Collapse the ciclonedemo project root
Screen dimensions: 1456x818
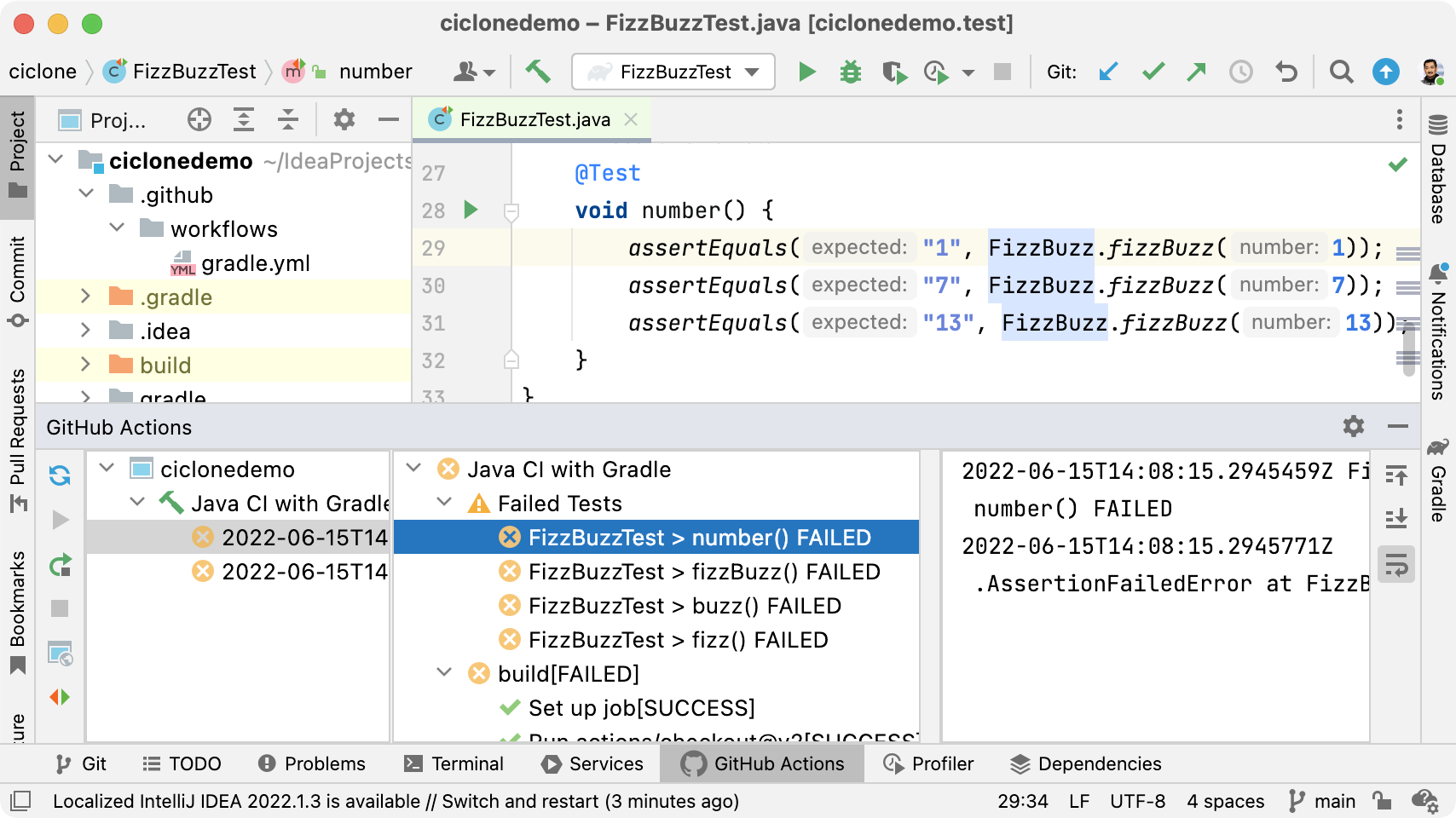56,159
